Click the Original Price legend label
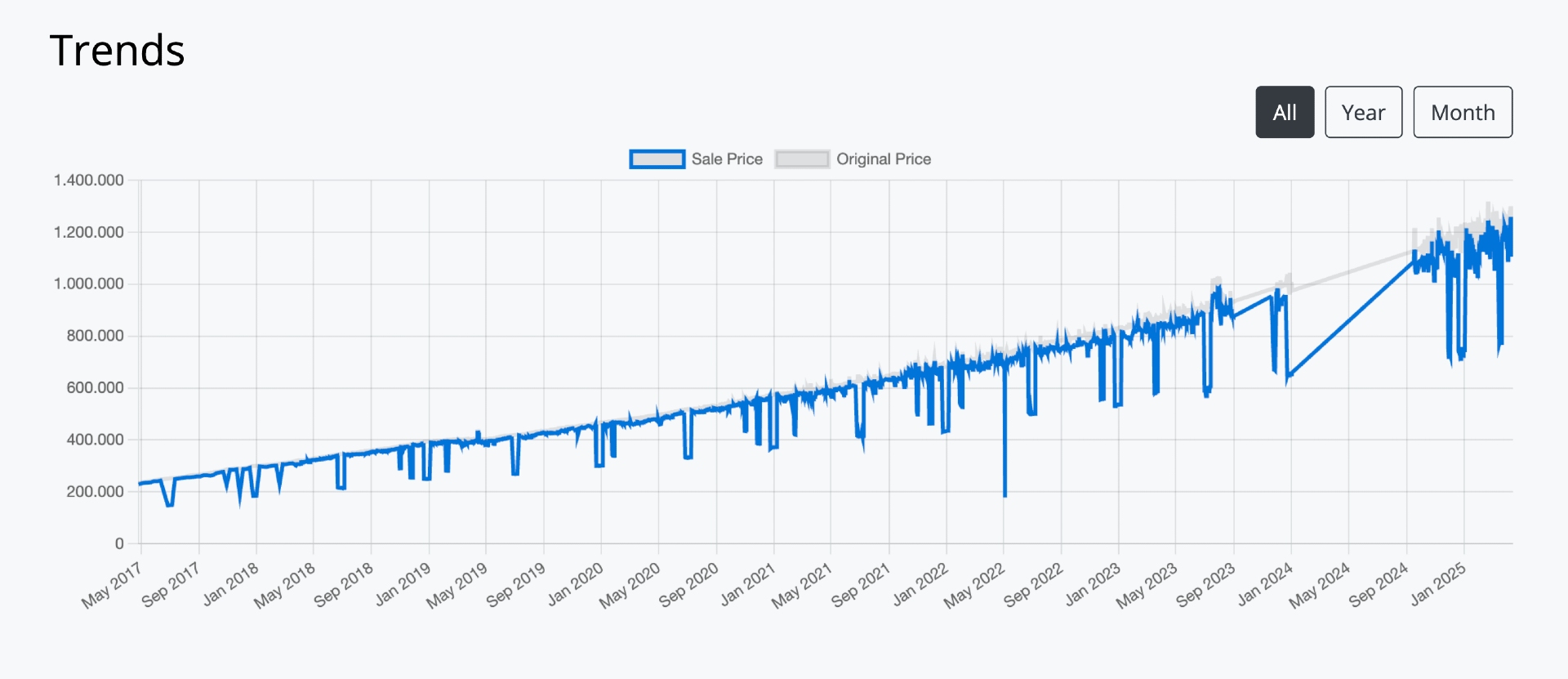This screenshot has height=679, width=1568. click(x=884, y=159)
